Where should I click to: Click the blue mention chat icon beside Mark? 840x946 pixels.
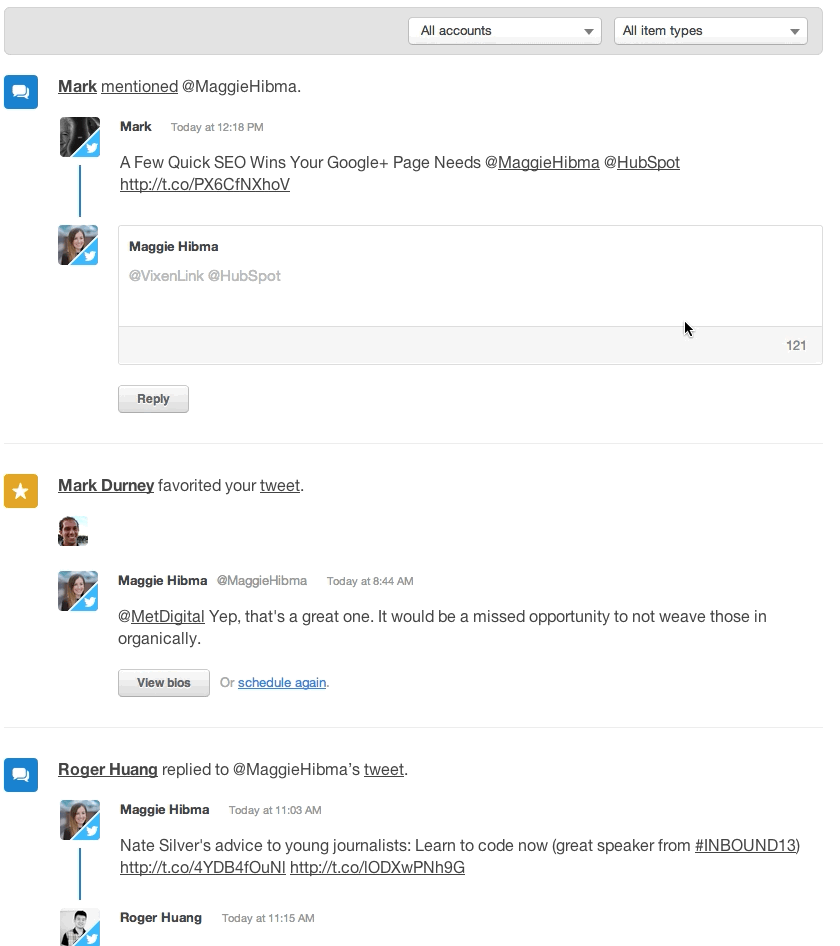21,91
